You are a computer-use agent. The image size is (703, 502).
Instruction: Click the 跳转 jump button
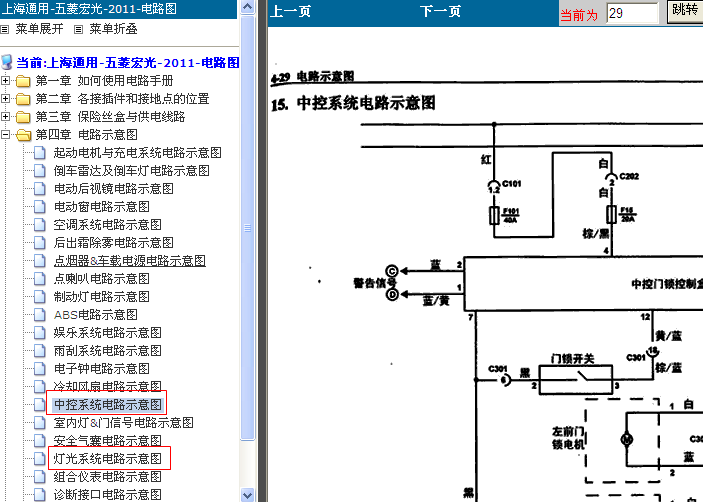[685, 11]
